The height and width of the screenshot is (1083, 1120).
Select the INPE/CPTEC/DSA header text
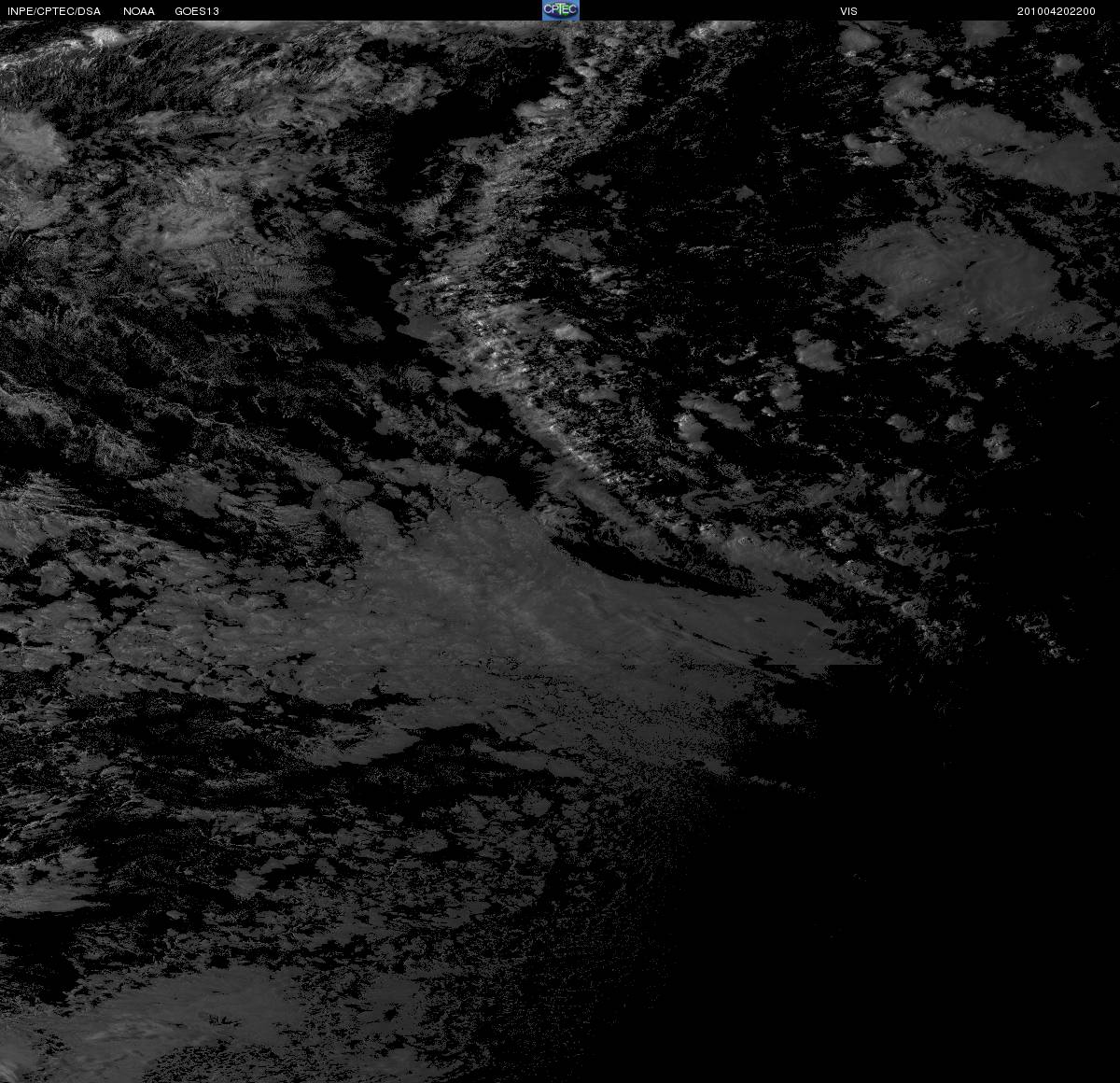54,11
